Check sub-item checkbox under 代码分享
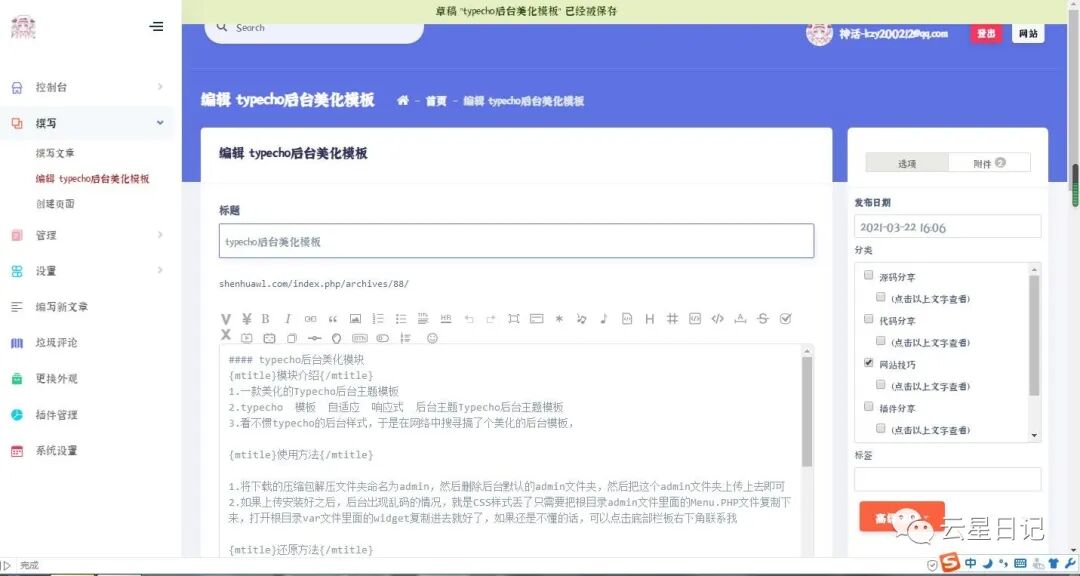The image size is (1080, 576). [880, 340]
